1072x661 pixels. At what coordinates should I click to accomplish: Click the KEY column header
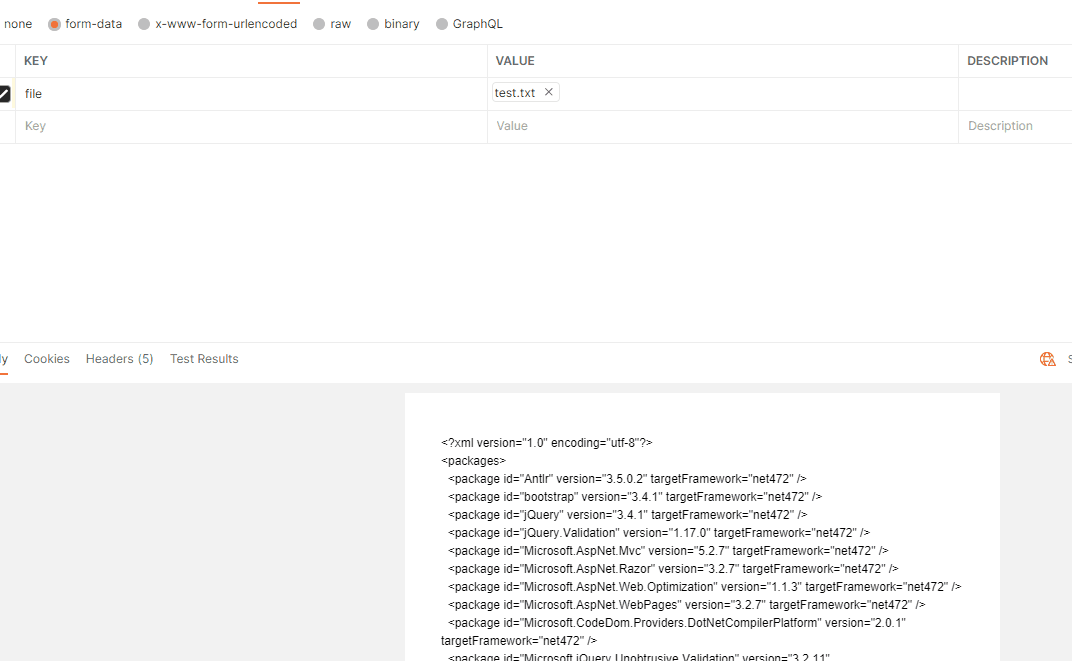coord(36,61)
